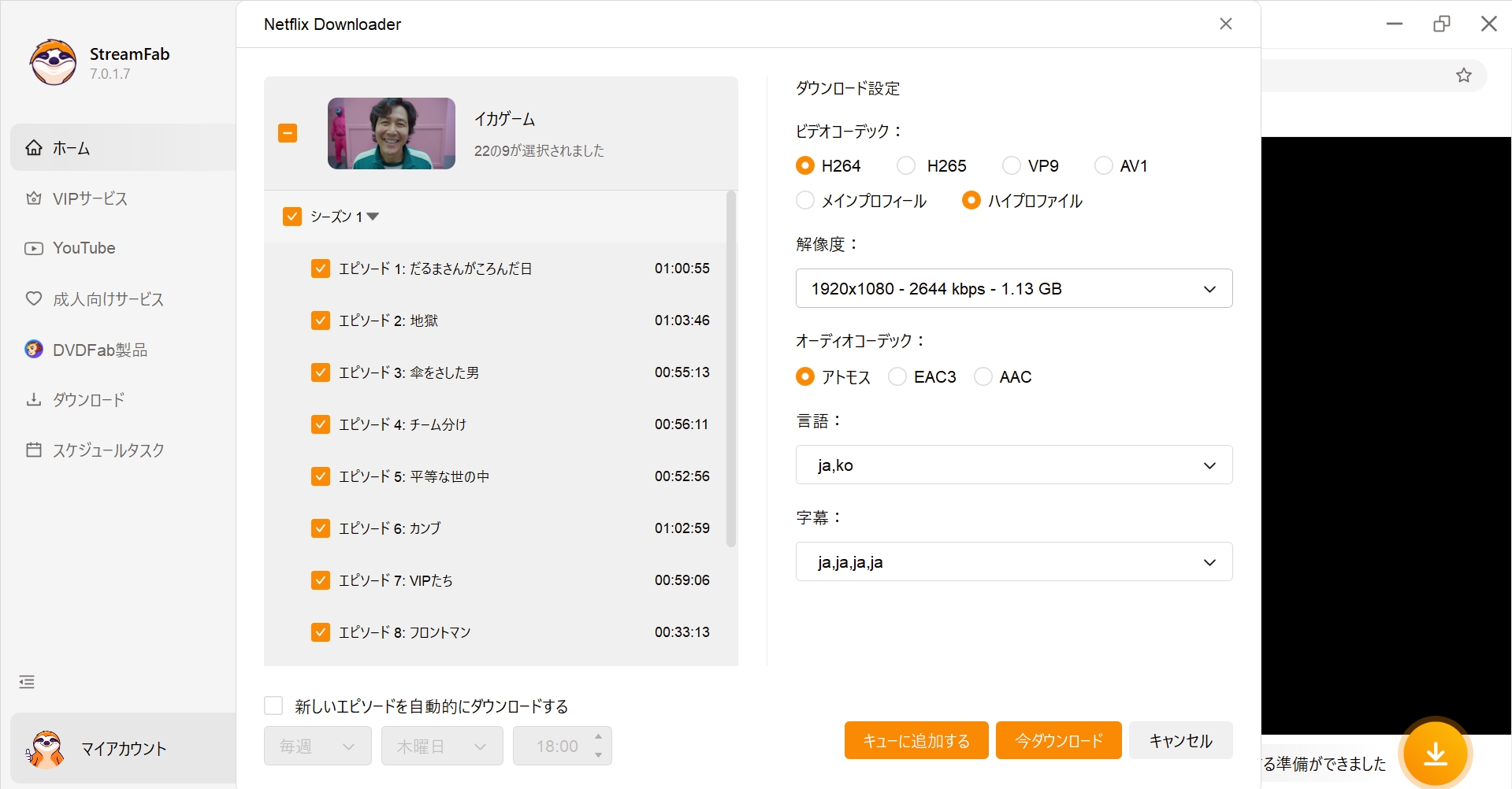Enable automatic download of new episodes
The height and width of the screenshot is (789, 1512).
click(x=273, y=706)
